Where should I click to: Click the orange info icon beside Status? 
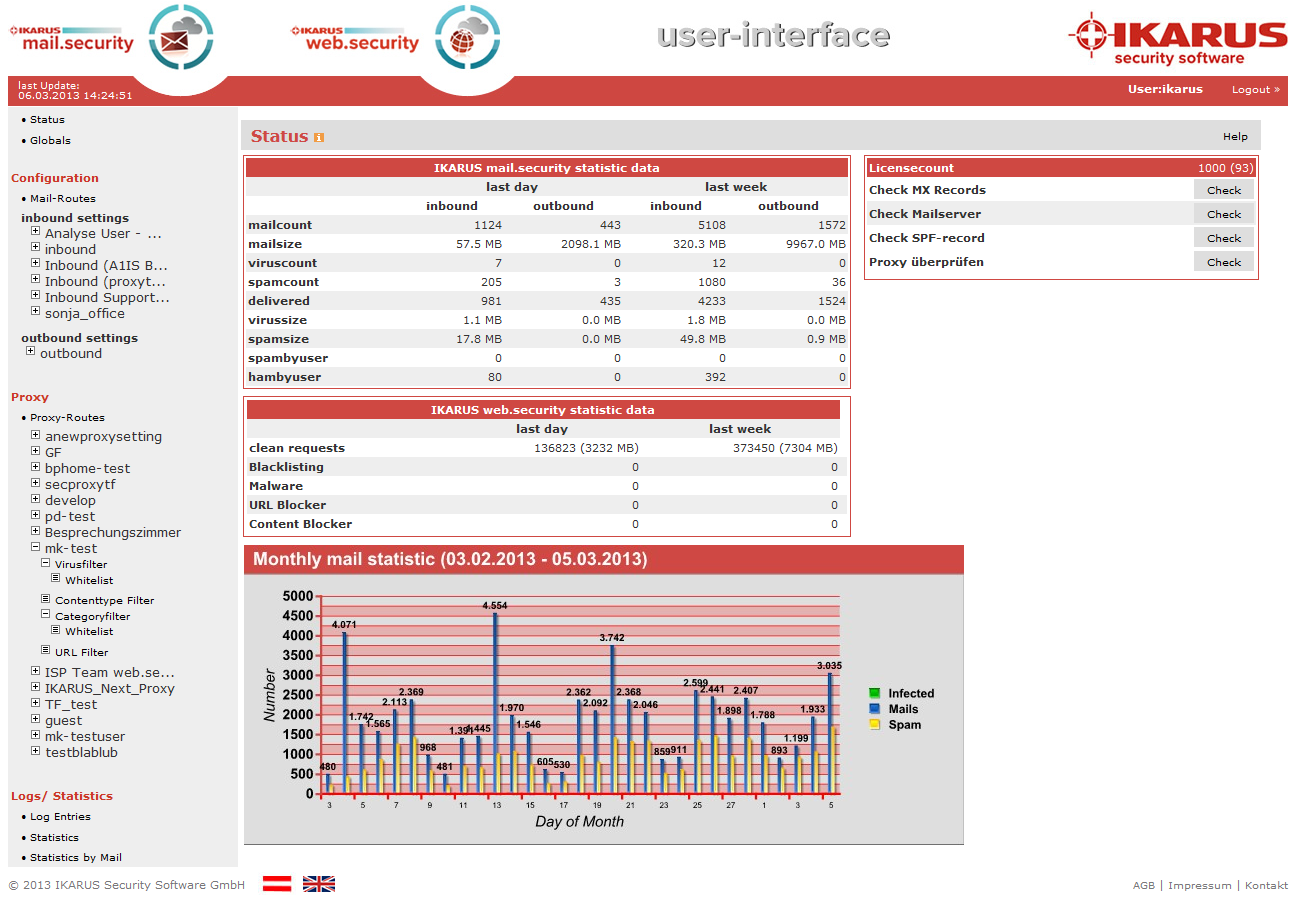point(319,137)
